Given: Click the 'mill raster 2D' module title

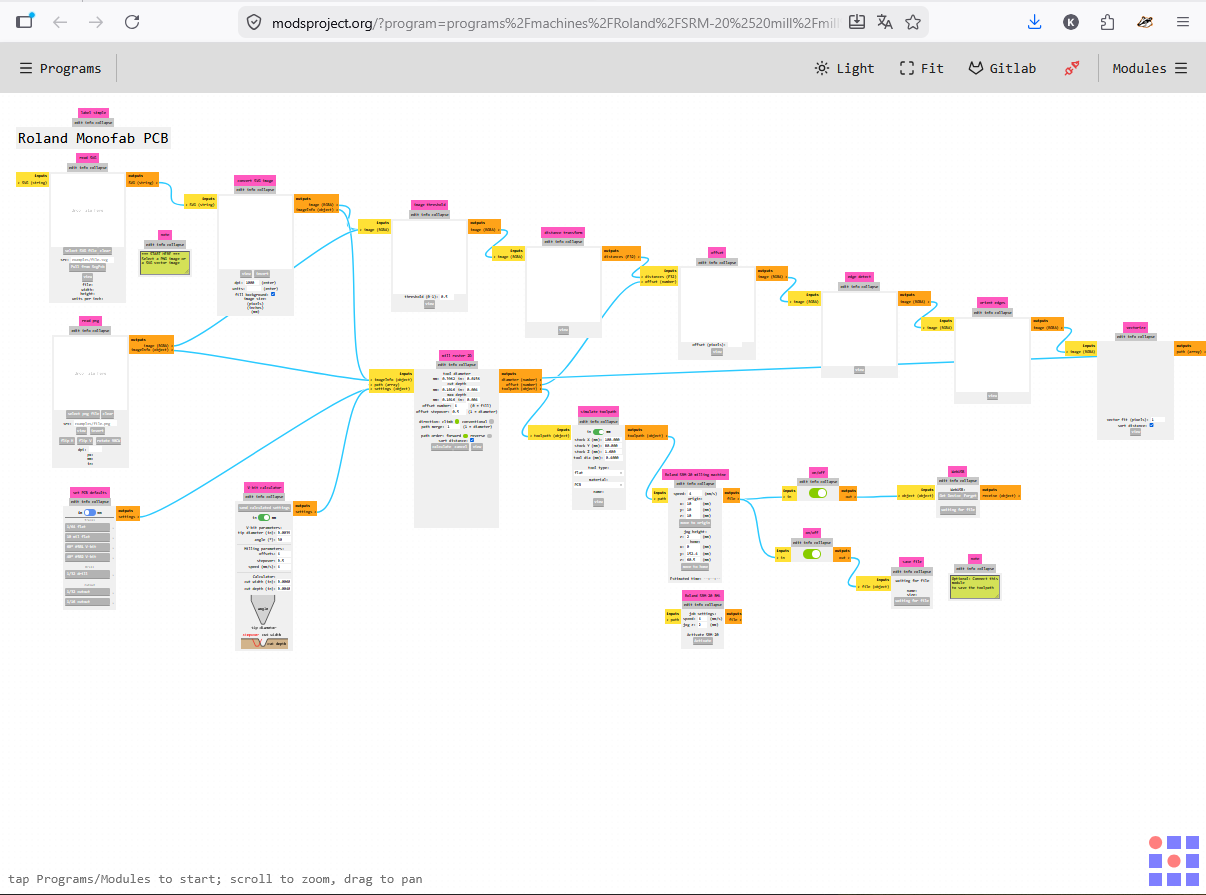Looking at the screenshot, I should pos(456,355).
